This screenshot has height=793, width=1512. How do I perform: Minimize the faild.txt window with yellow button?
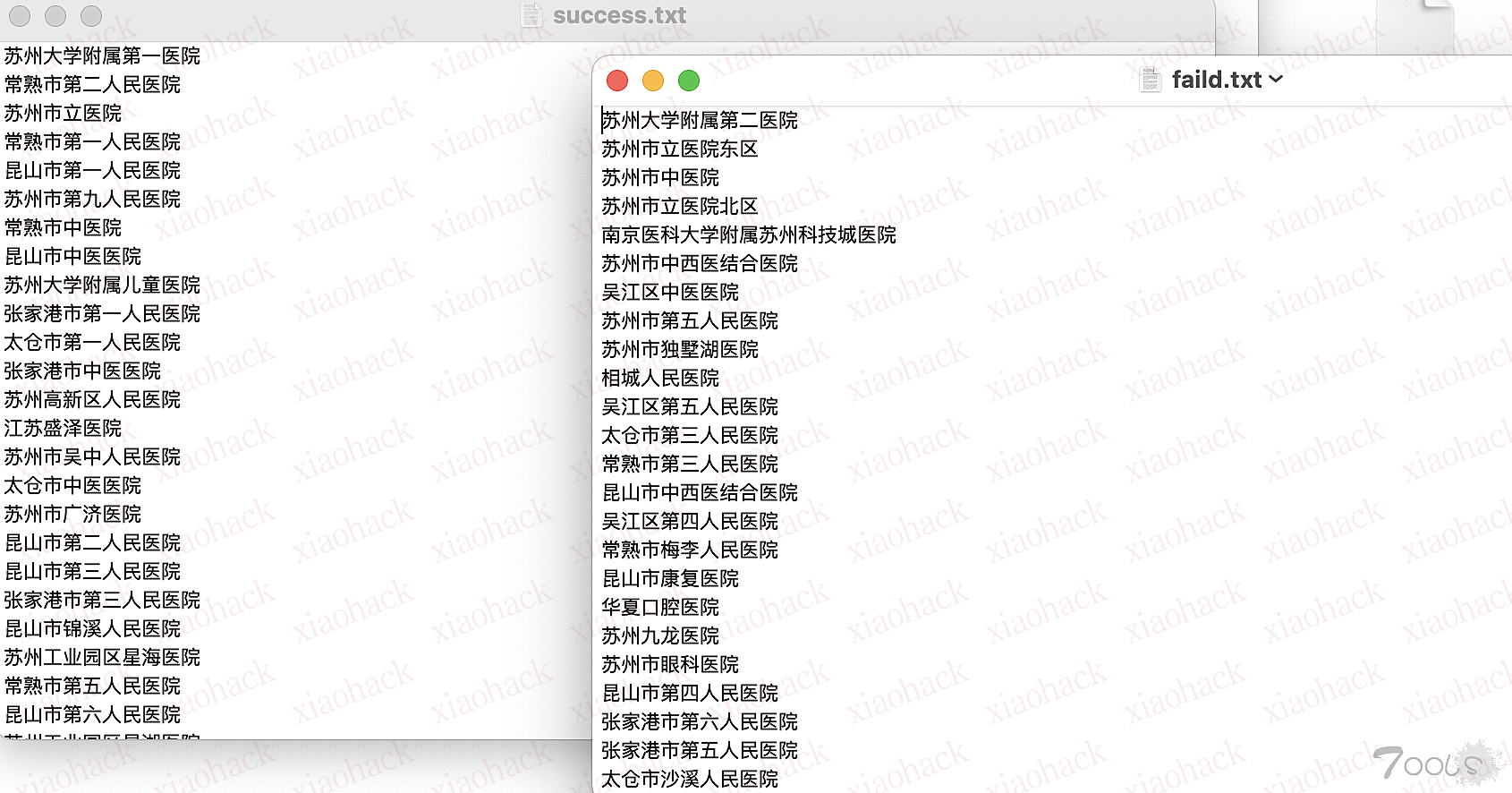[x=653, y=81]
